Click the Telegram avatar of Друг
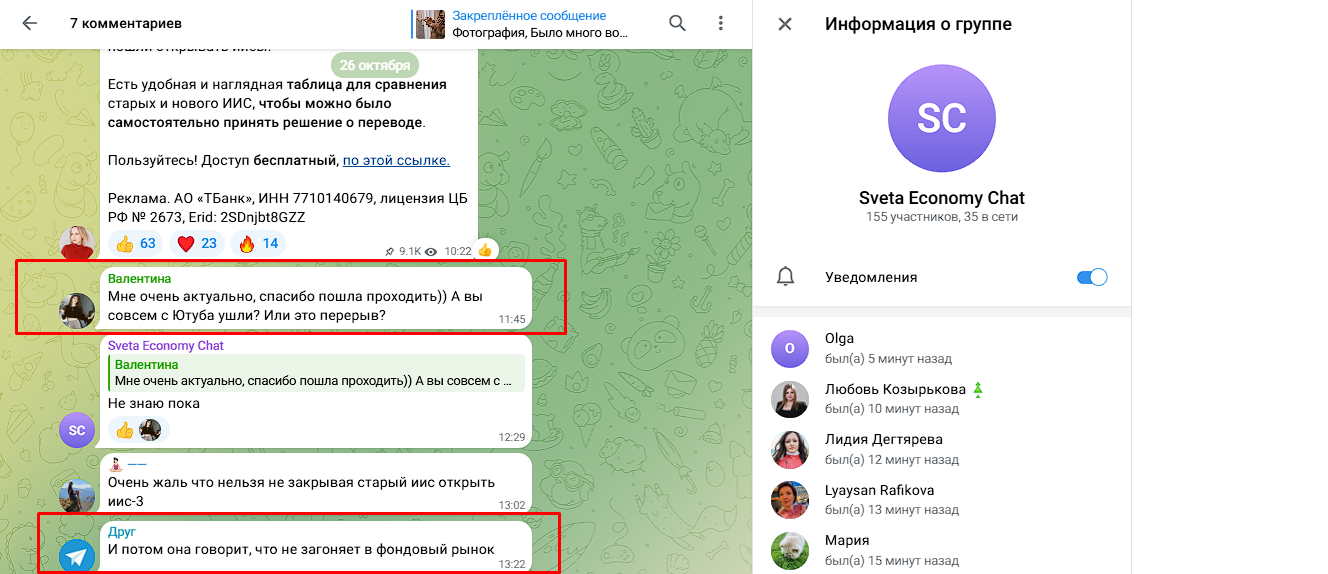 point(77,555)
